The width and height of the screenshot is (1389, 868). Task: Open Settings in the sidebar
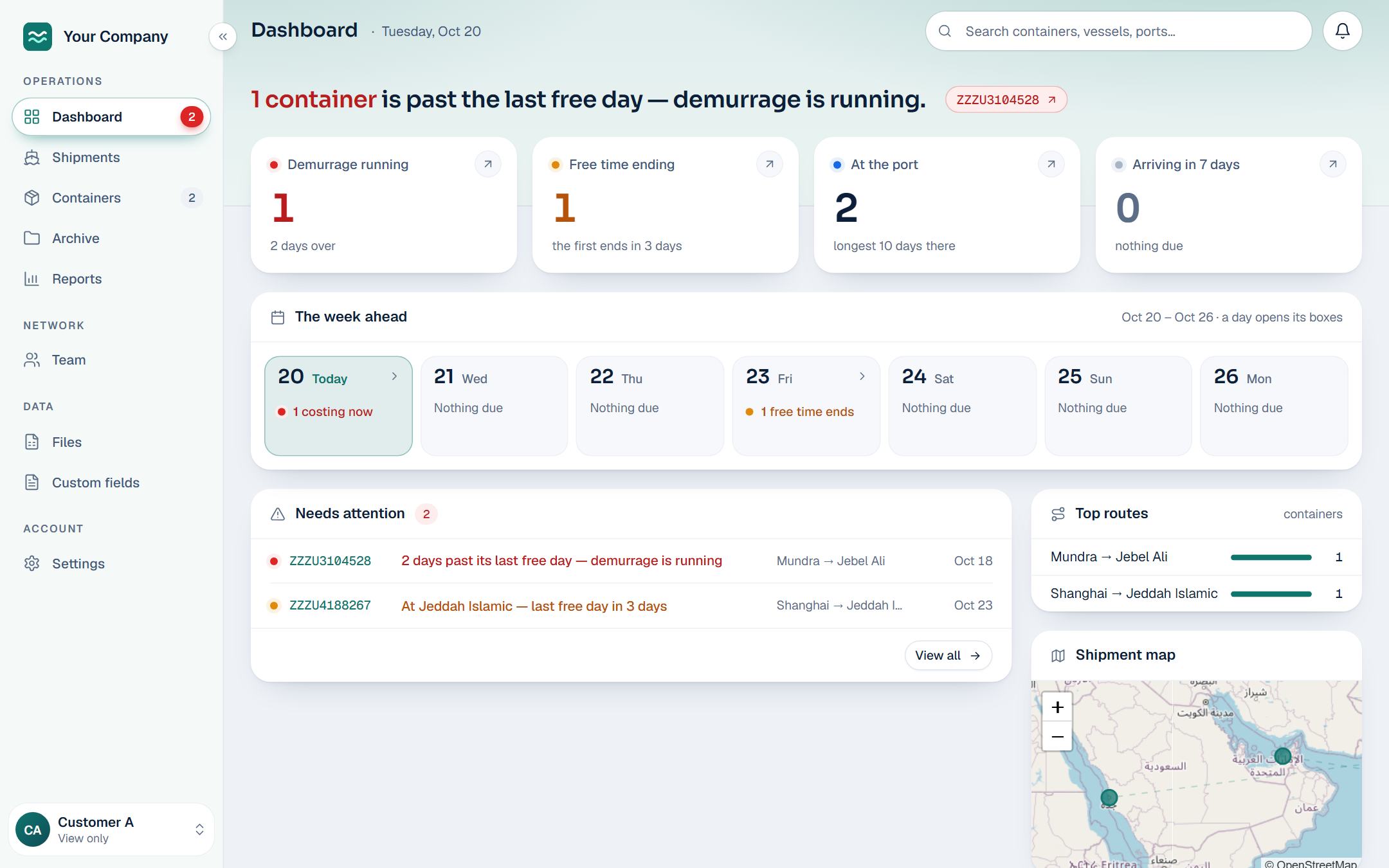tap(111, 564)
